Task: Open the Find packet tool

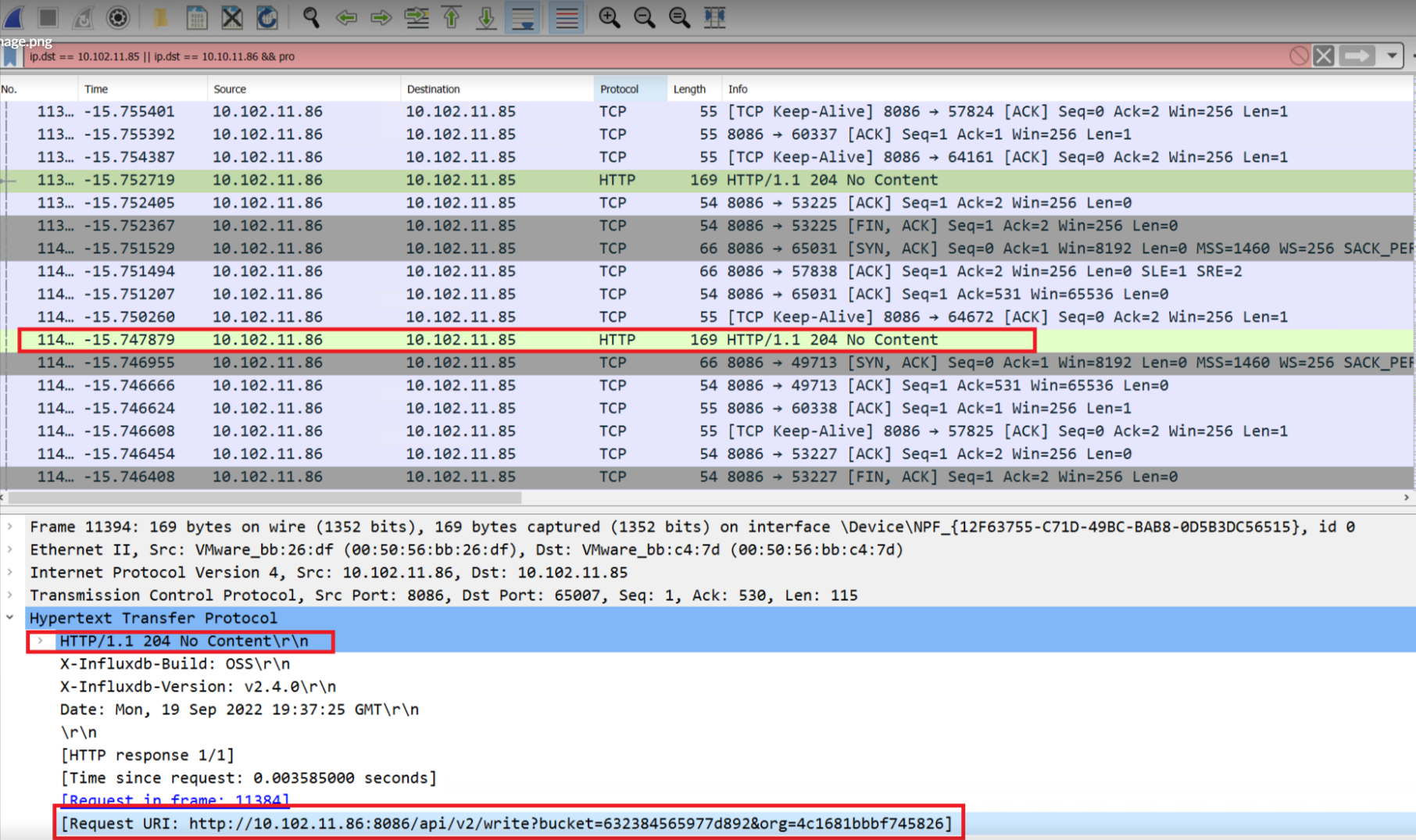Action: 309,17
